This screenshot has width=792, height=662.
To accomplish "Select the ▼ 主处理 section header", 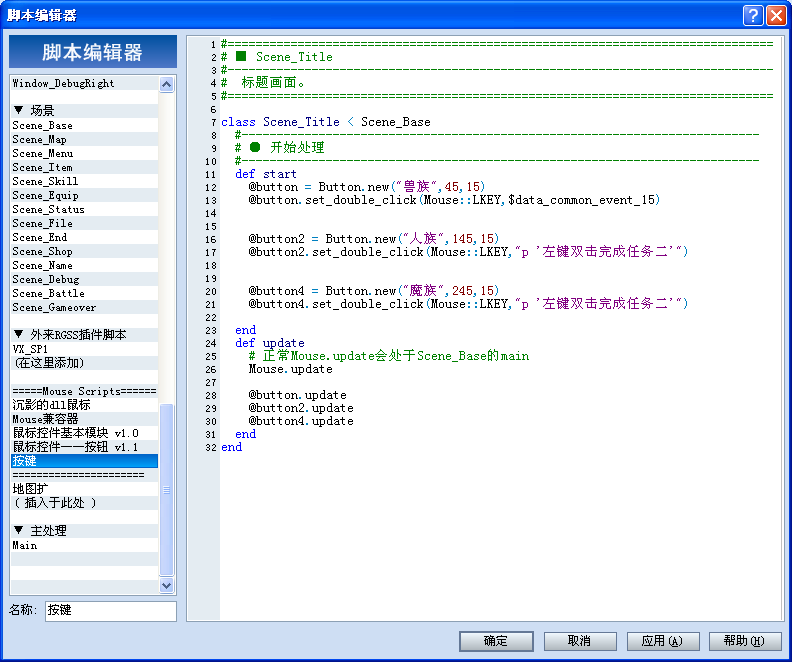I will coord(84,531).
